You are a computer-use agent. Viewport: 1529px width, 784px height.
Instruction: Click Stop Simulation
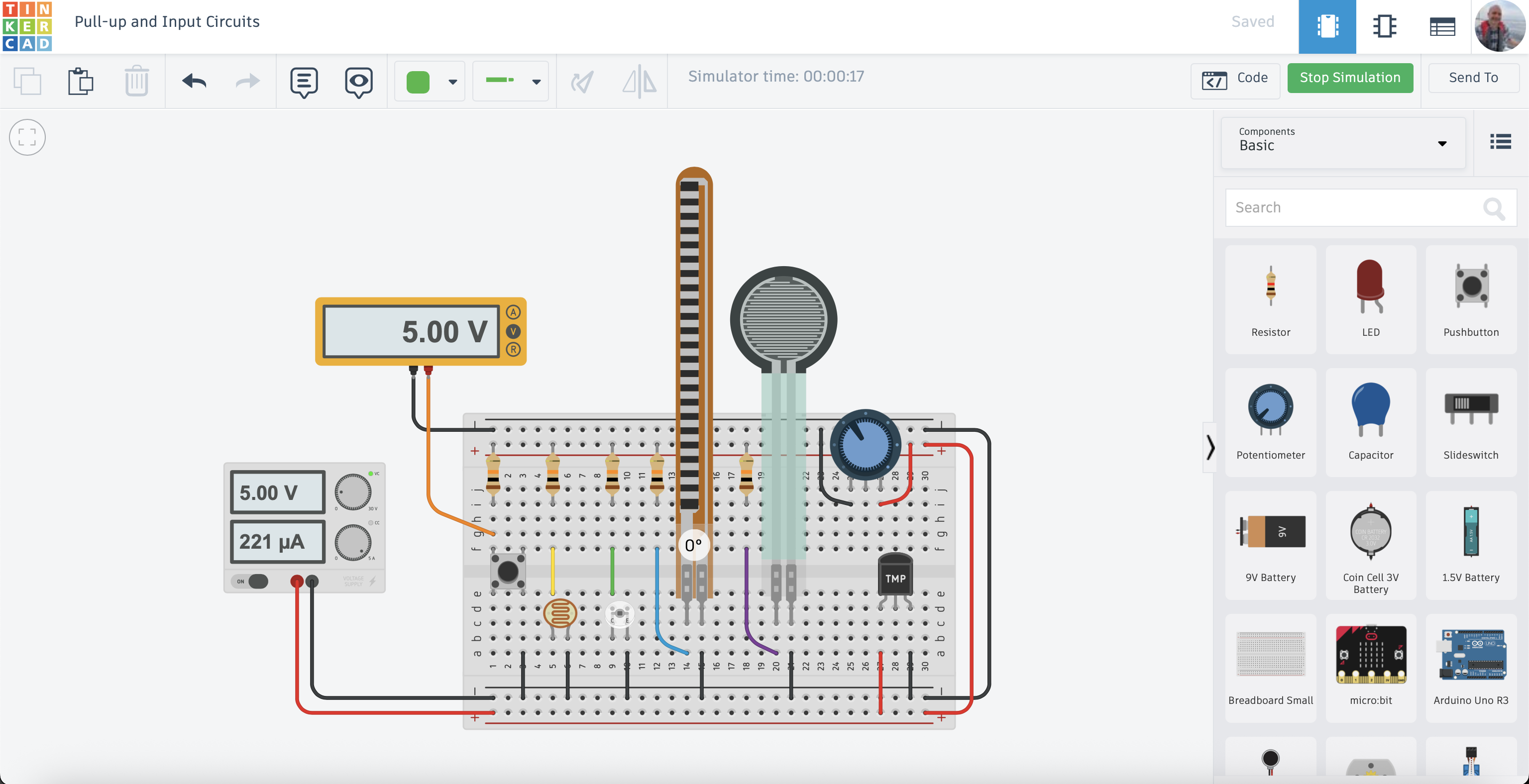[x=1350, y=78]
